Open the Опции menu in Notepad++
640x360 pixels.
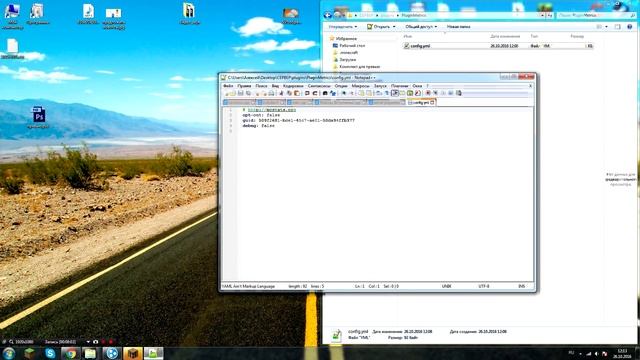341,86
